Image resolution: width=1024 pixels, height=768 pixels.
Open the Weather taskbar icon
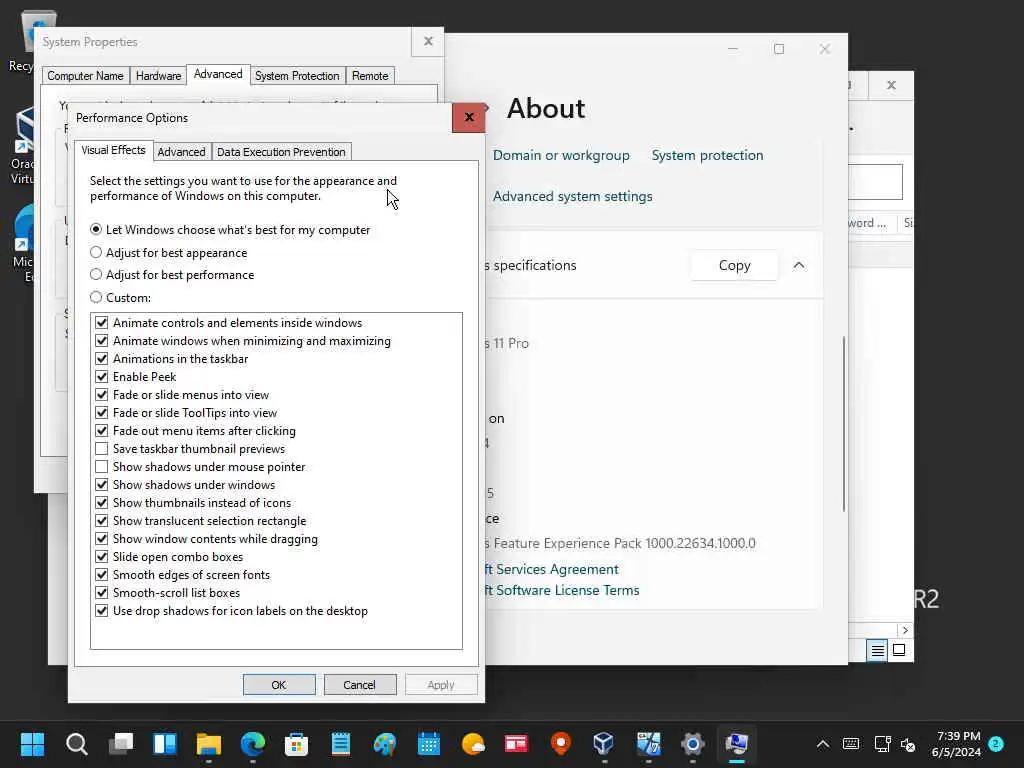473,744
